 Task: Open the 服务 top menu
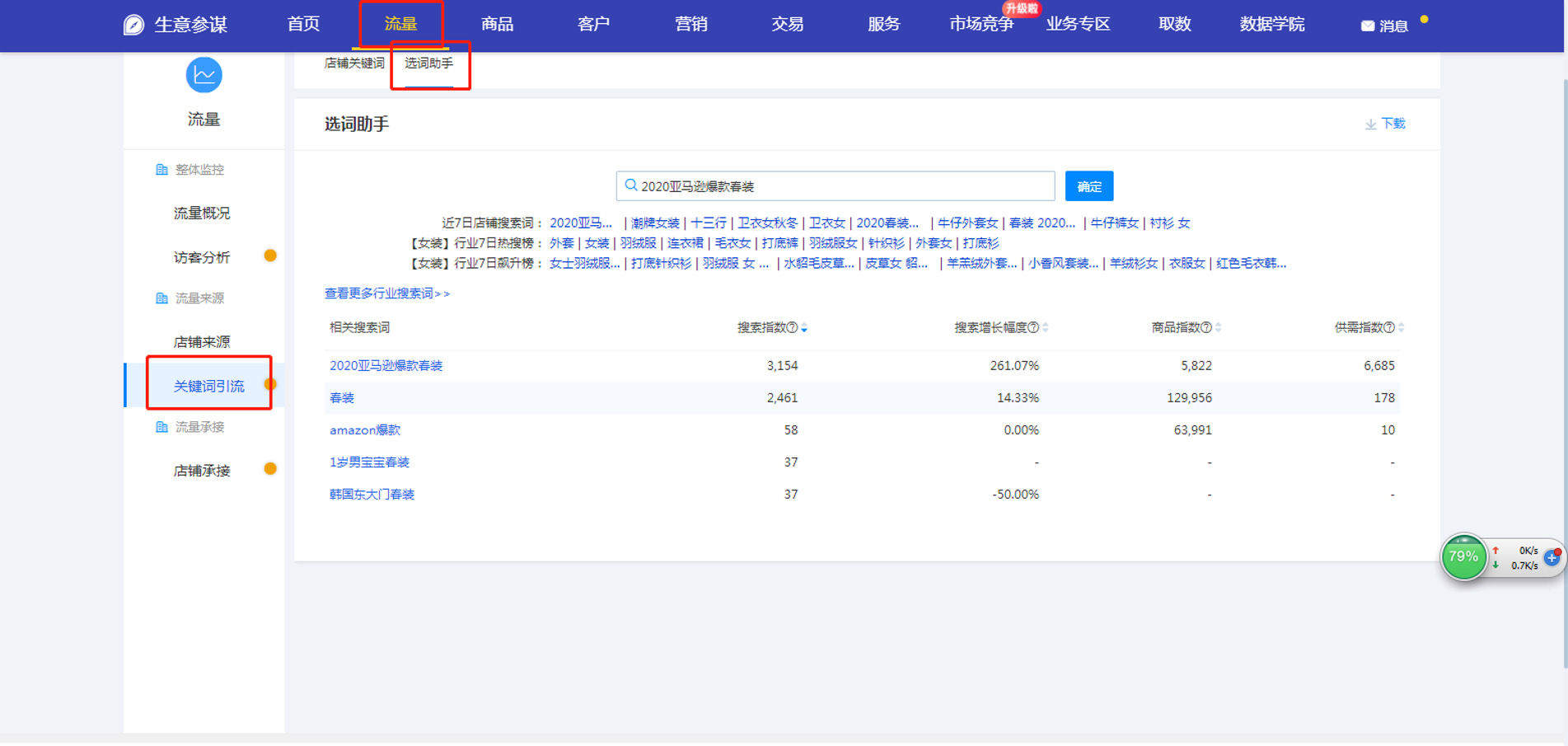pos(884,24)
